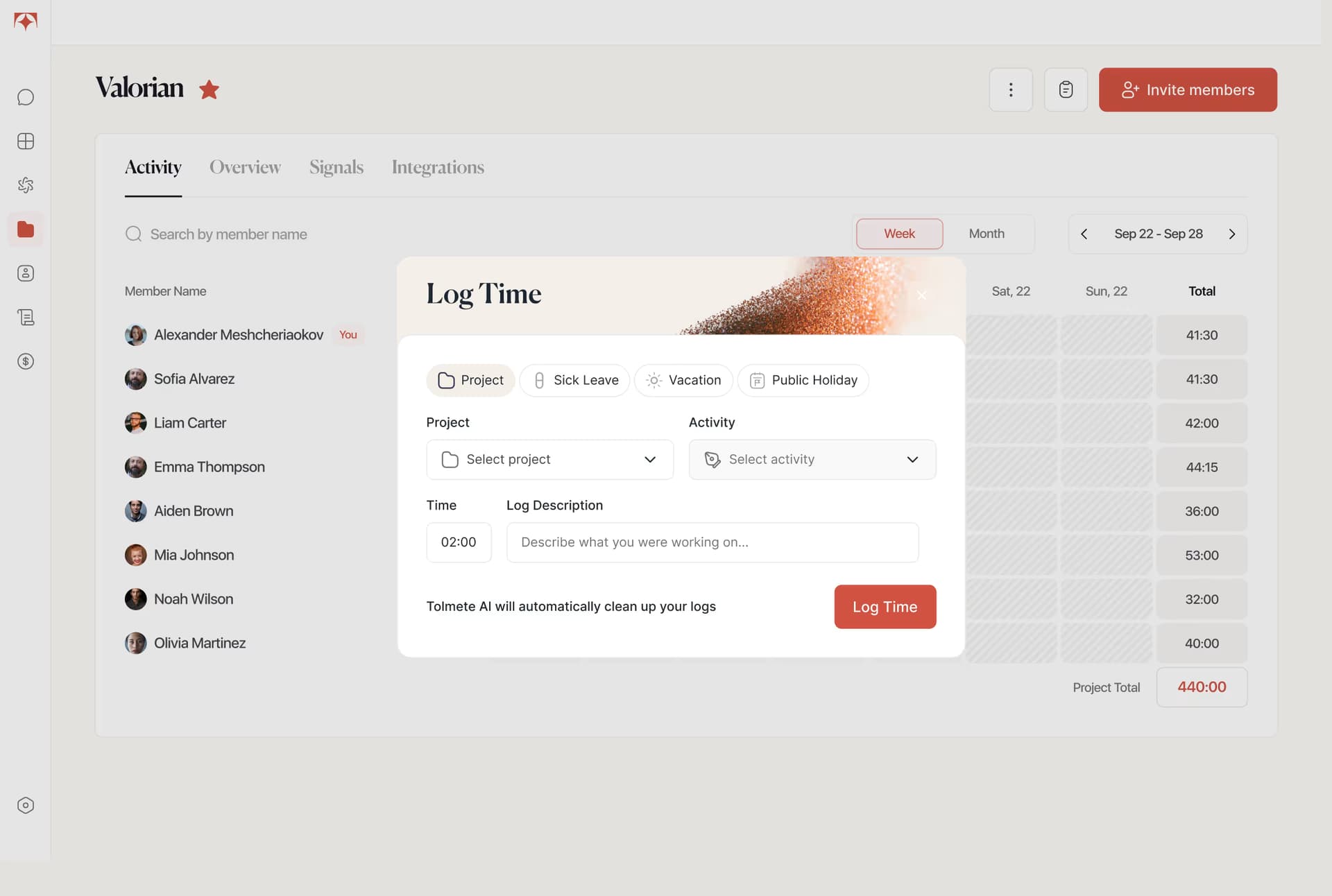Click the 02:00 time field
Screen dimensions: 1332x896
pos(459,542)
